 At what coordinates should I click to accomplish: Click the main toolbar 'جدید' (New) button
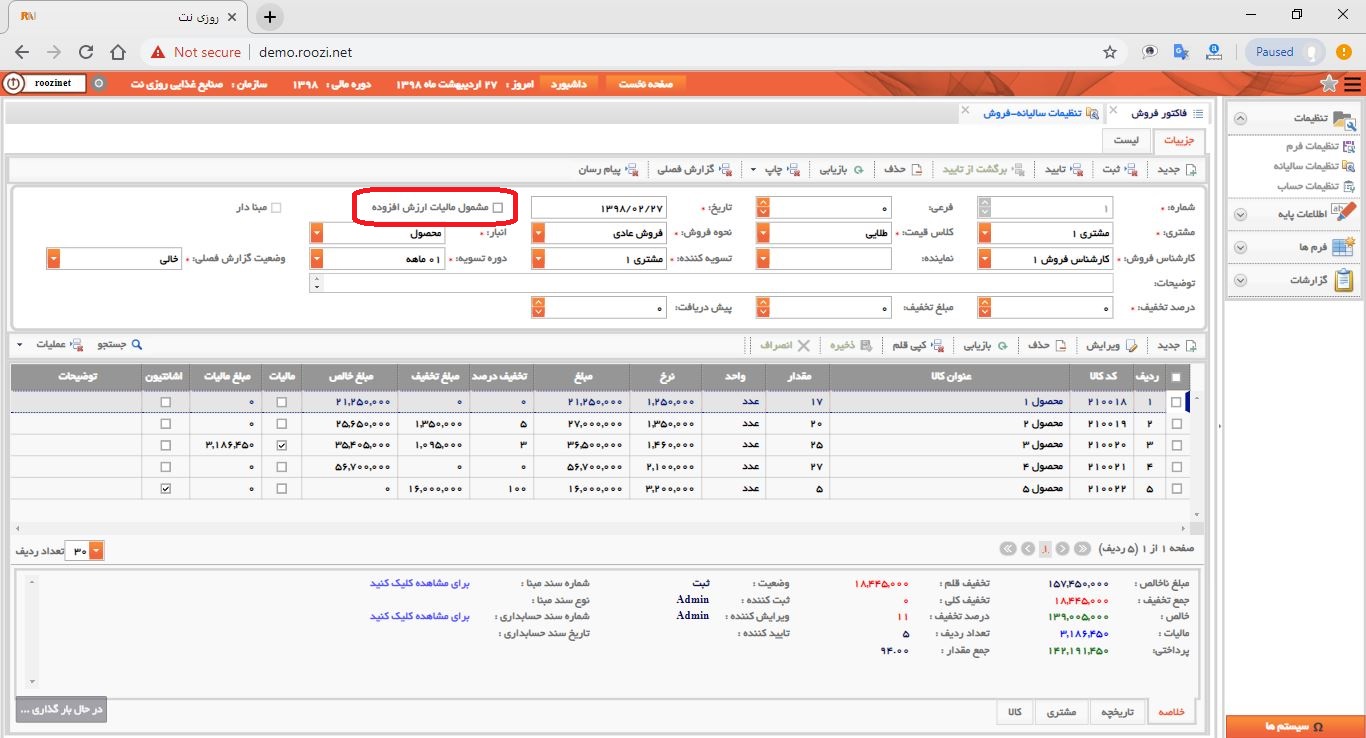1176,170
